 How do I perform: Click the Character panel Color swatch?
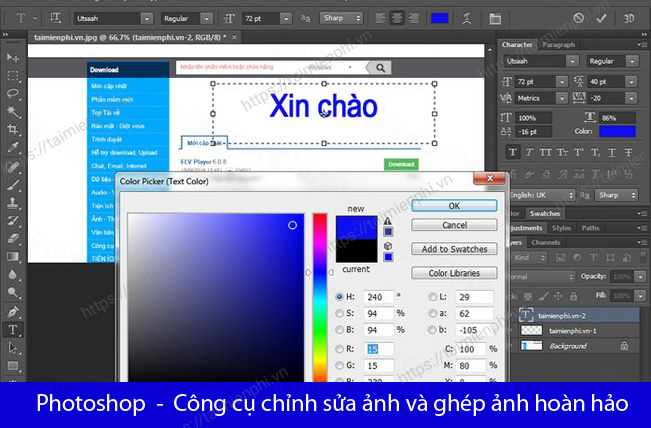click(x=617, y=131)
